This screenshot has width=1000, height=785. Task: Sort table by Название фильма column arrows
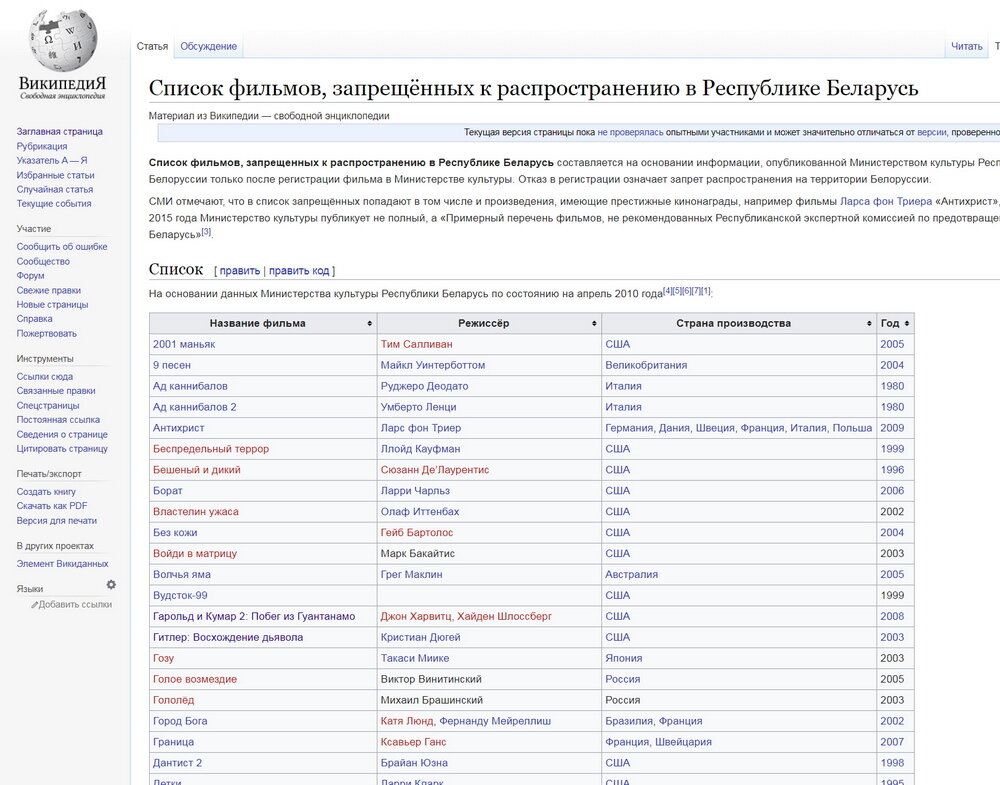tap(369, 323)
